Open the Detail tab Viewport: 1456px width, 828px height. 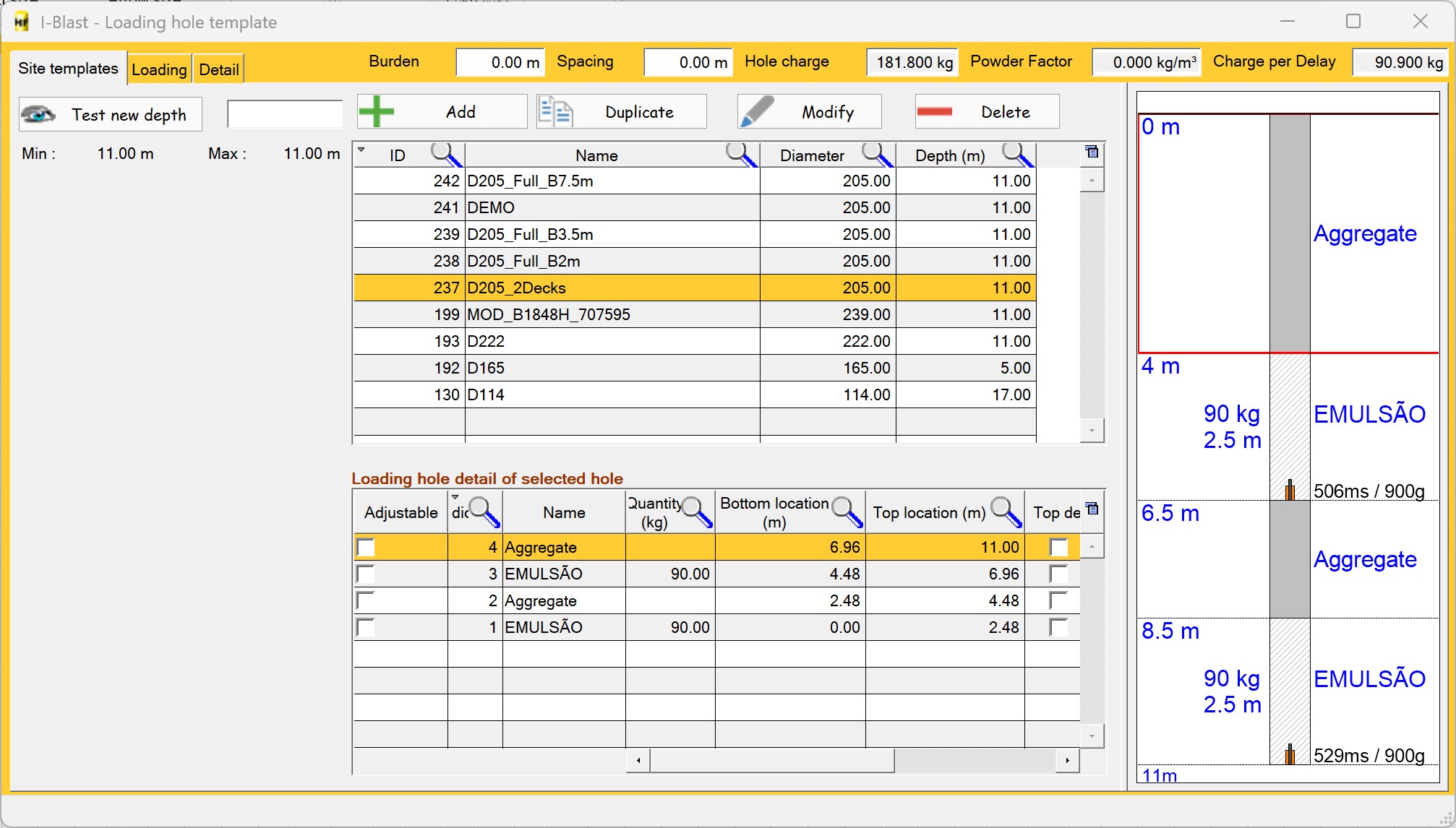[x=218, y=69]
